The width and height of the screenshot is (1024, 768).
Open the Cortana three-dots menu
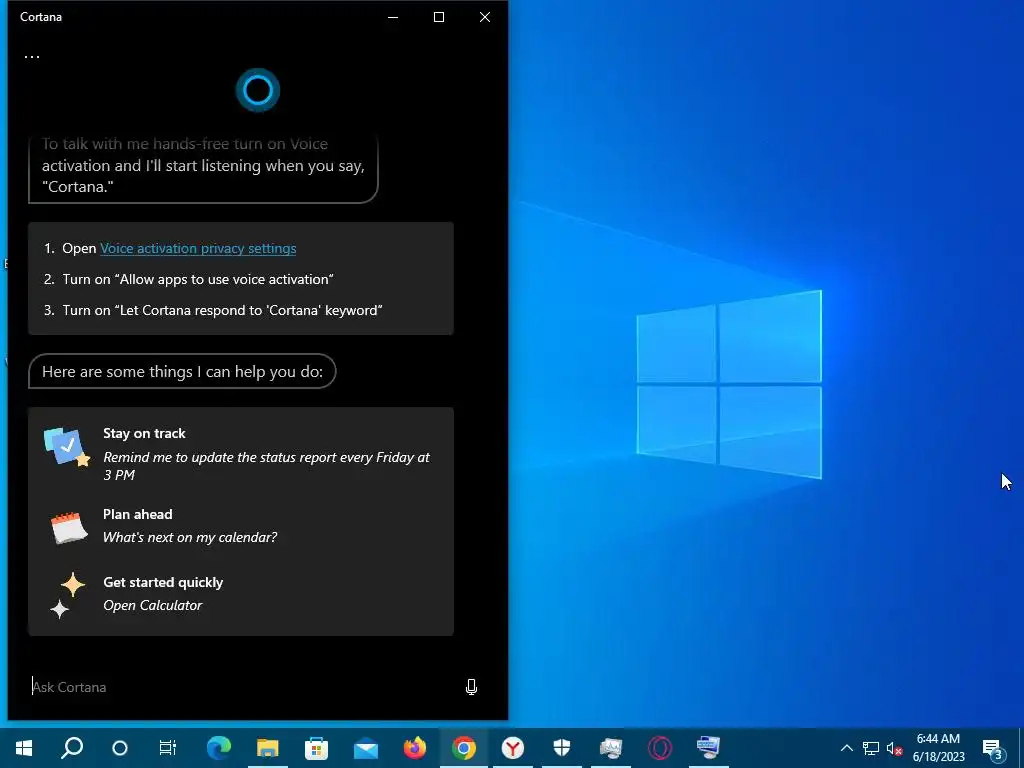point(32,57)
